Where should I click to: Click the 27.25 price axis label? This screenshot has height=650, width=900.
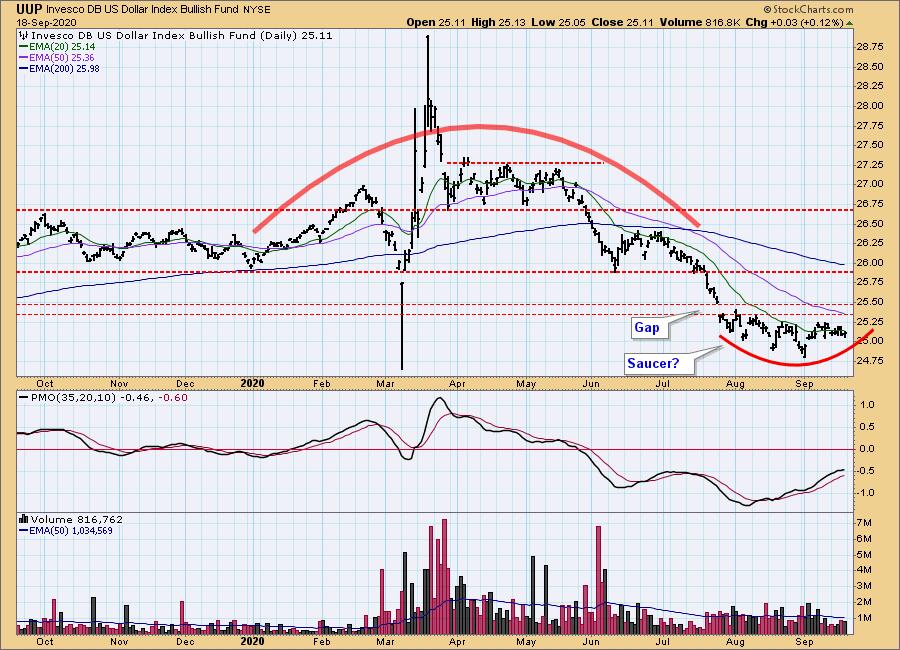pyautogui.click(x=870, y=165)
